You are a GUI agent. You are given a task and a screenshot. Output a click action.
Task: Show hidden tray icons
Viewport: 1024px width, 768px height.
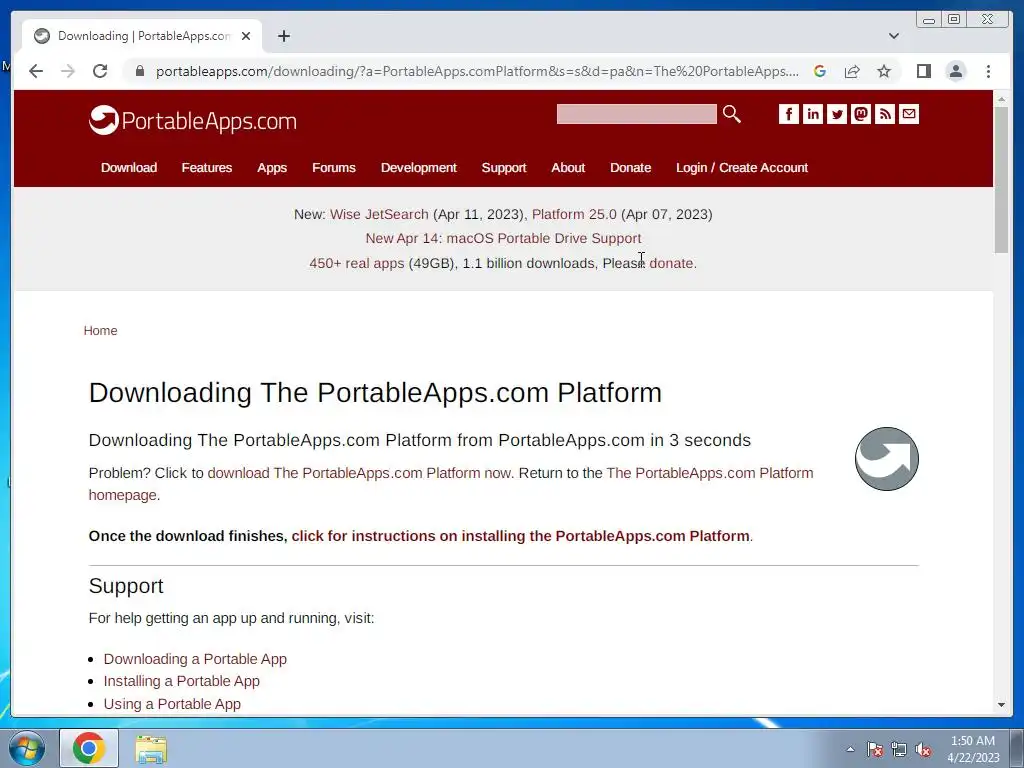(850, 749)
